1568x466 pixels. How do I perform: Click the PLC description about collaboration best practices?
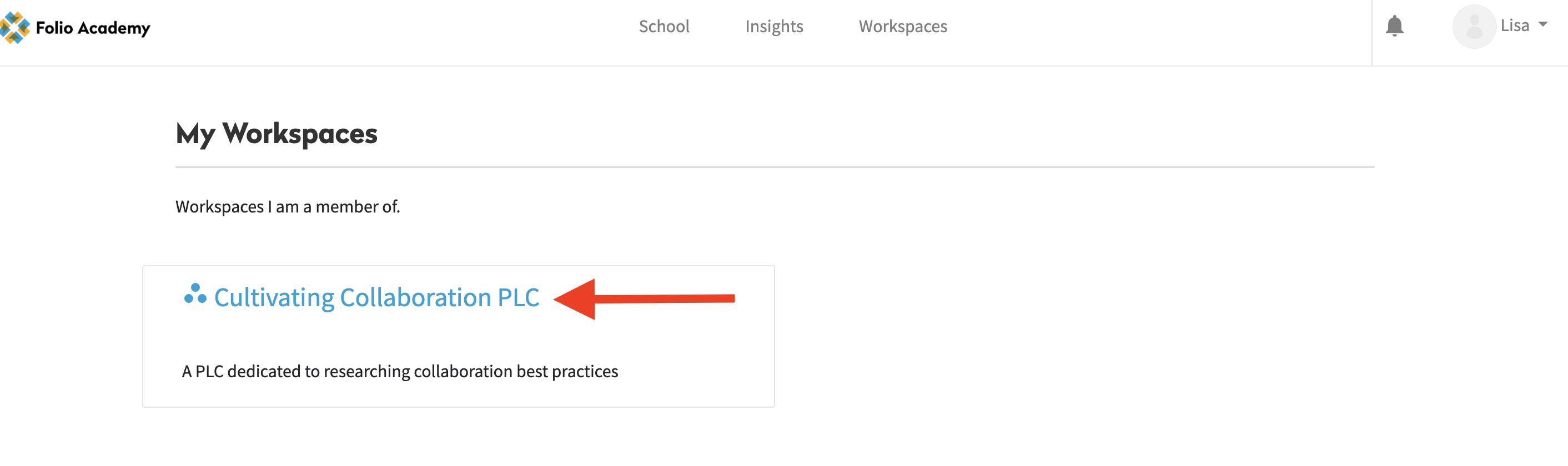(x=399, y=371)
